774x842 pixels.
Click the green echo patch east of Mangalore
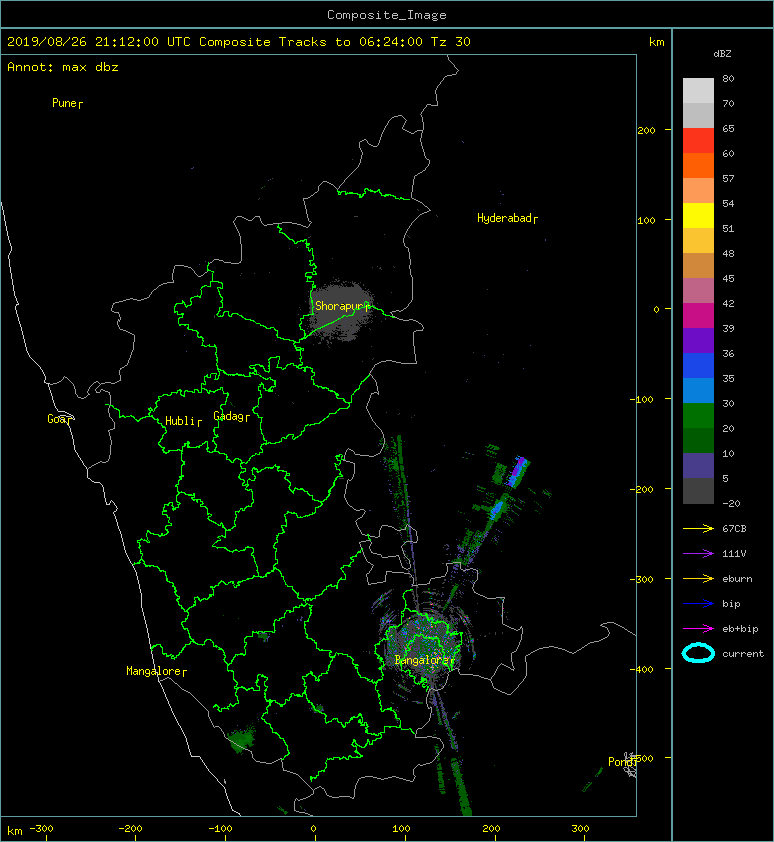coord(240,739)
